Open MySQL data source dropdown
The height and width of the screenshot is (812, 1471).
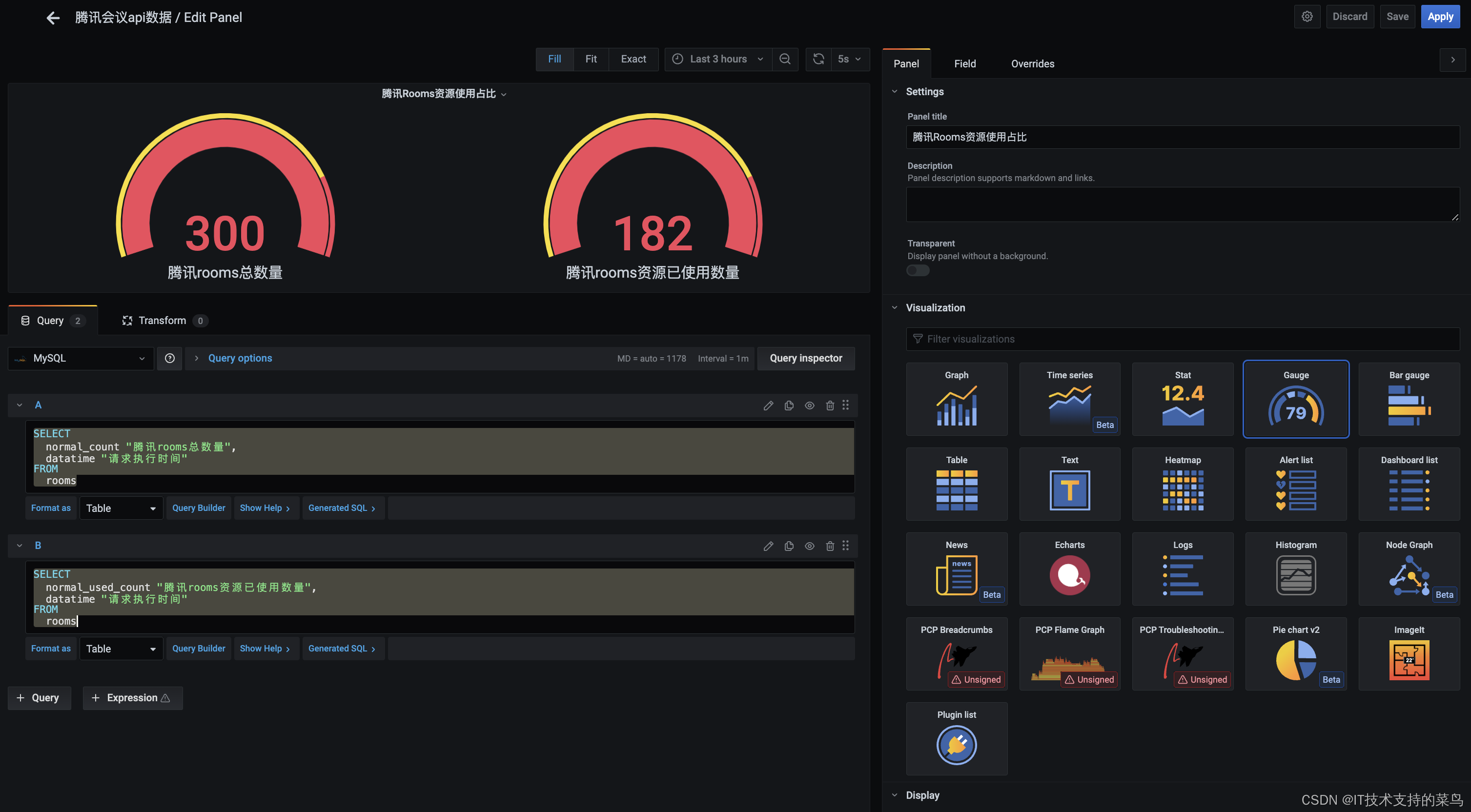(81, 358)
